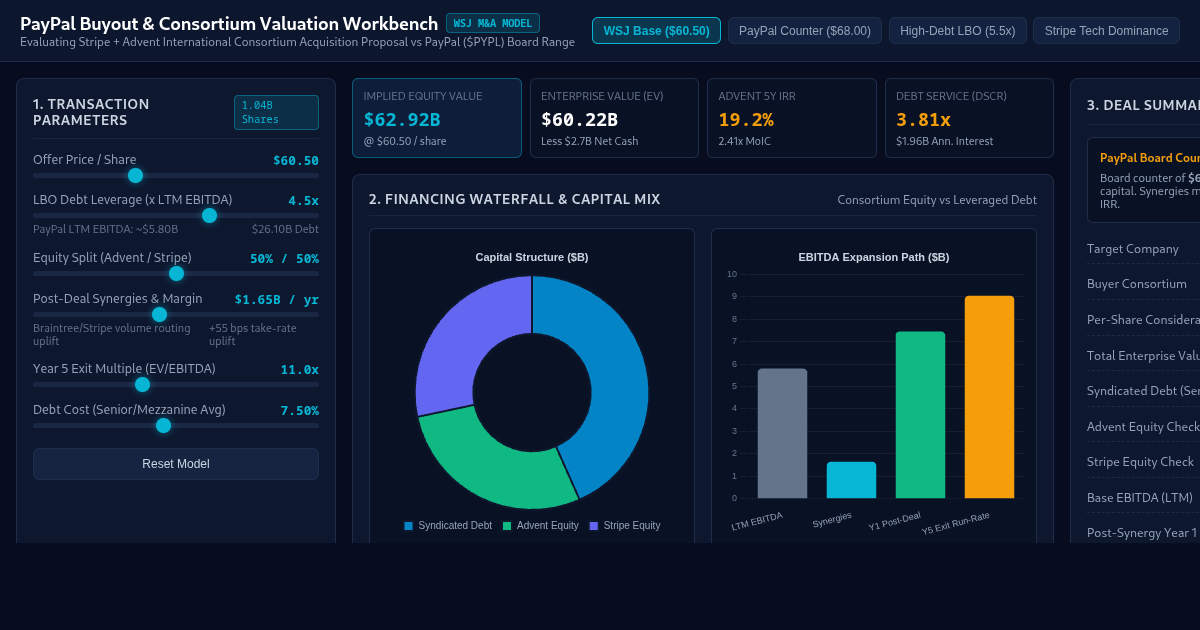Click the Consortium Equity vs Leveraged Debt subtitle
Screen dimensions: 1200x630
(937, 200)
